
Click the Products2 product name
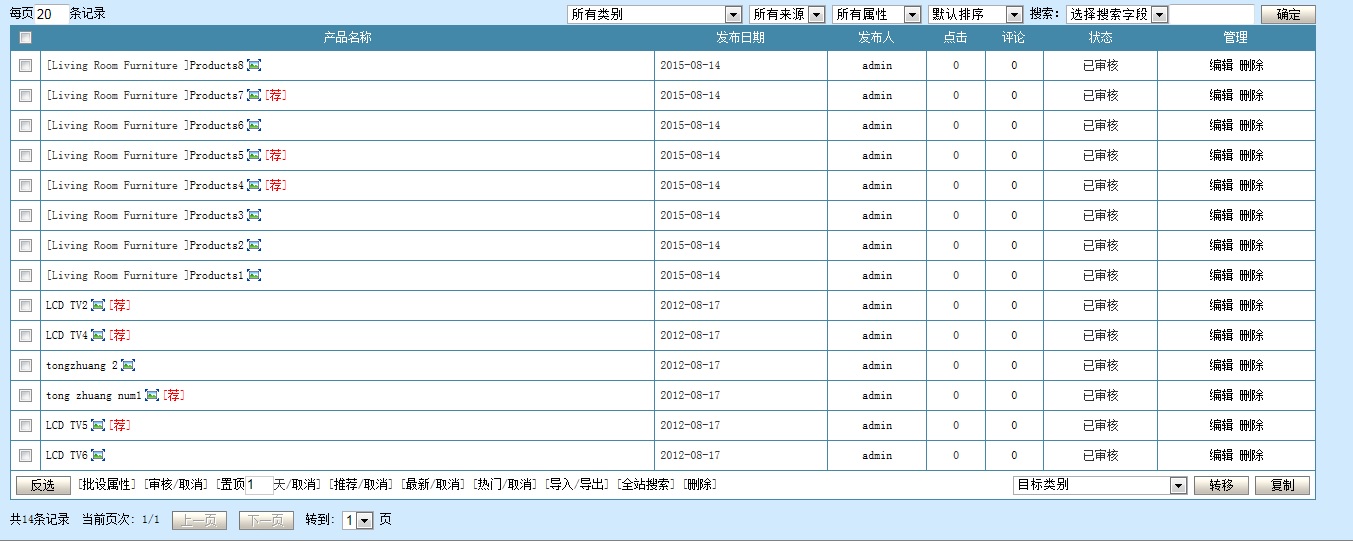tap(217, 246)
